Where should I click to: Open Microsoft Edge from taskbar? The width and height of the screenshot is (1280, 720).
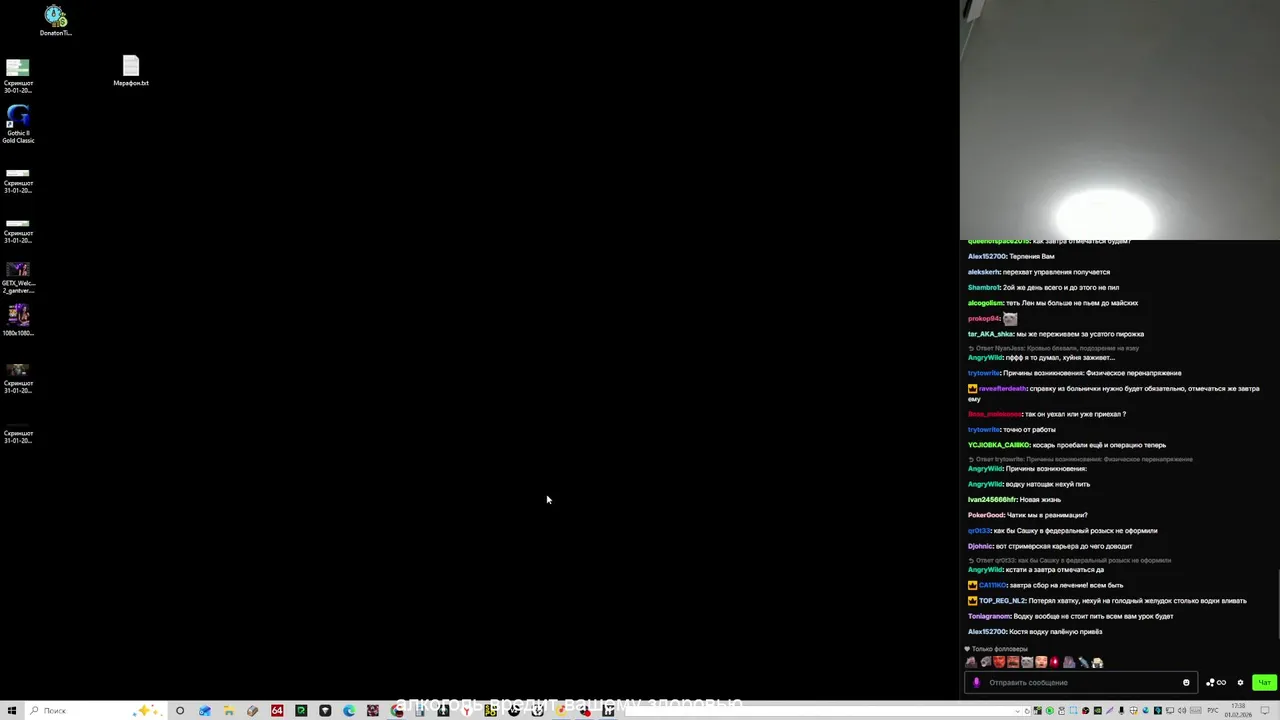349,711
